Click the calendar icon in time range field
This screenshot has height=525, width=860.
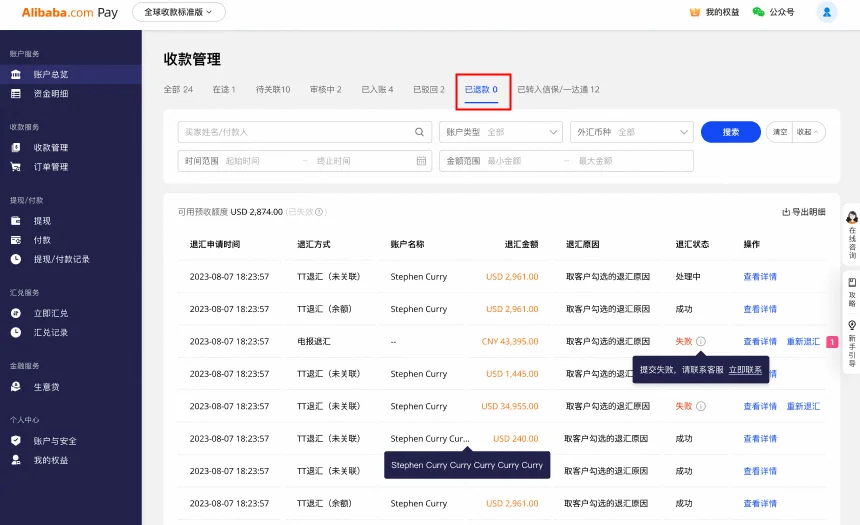click(421, 161)
